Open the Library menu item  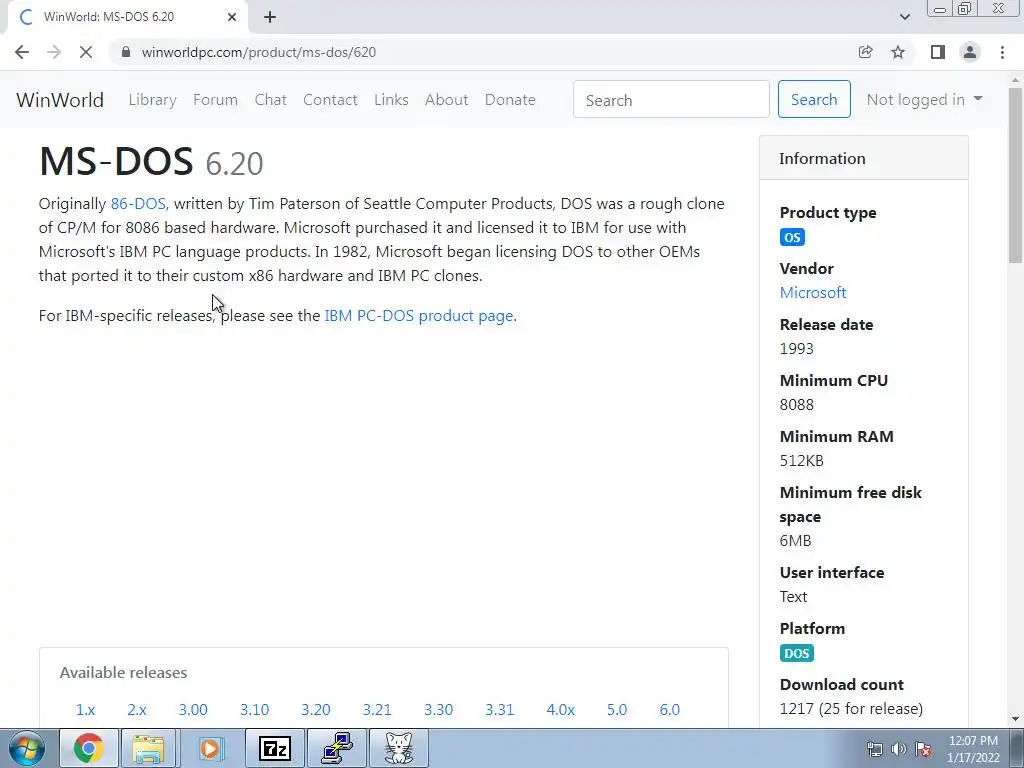pos(152,100)
